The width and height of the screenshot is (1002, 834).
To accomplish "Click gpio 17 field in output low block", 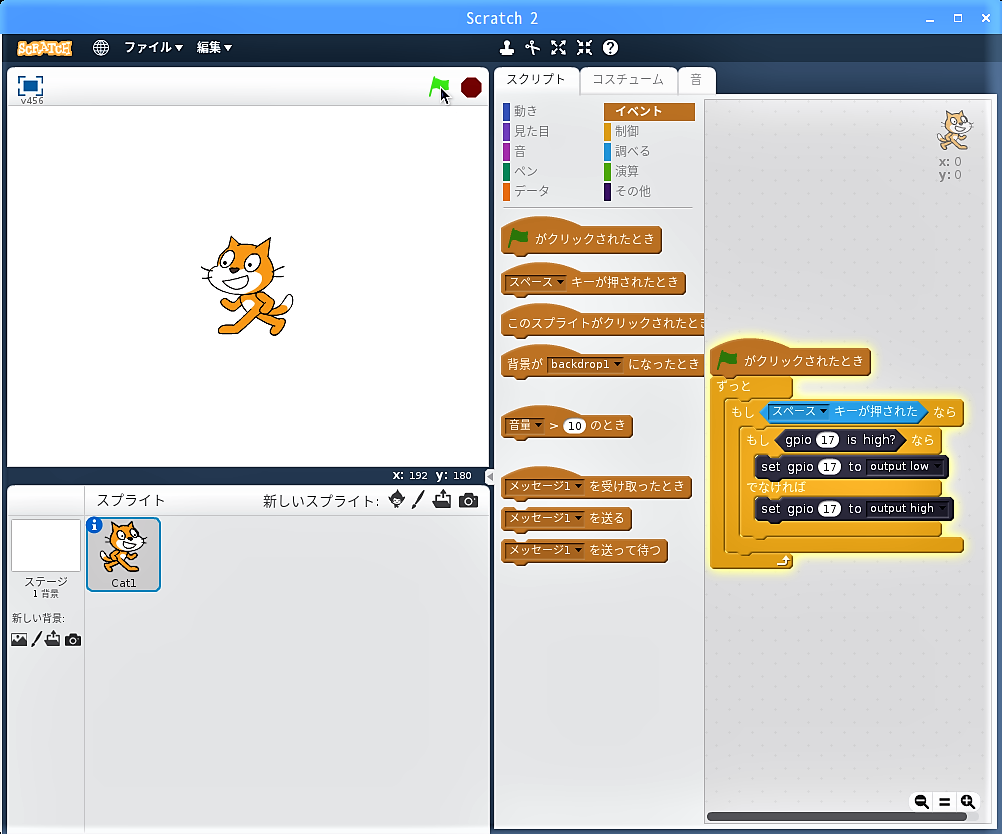I will point(829,467).
